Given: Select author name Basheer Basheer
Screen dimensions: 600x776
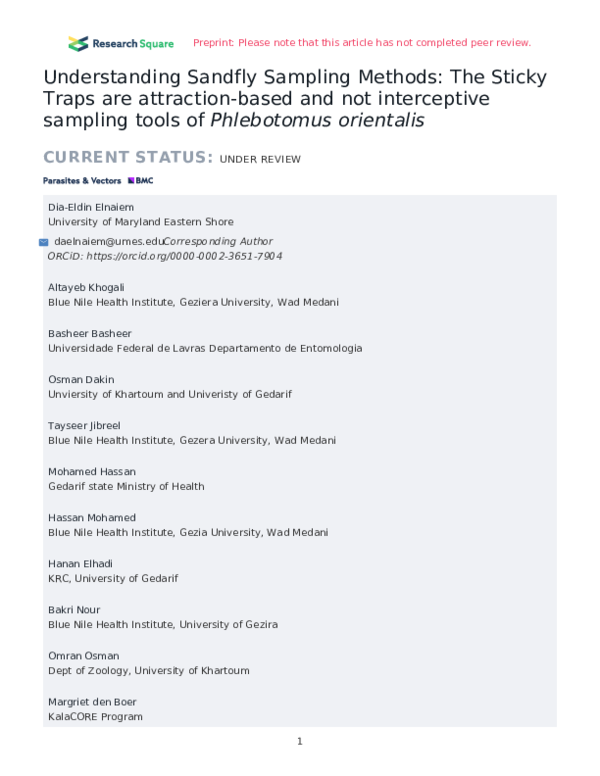Looking at the screenshot, I should [89, 333].
